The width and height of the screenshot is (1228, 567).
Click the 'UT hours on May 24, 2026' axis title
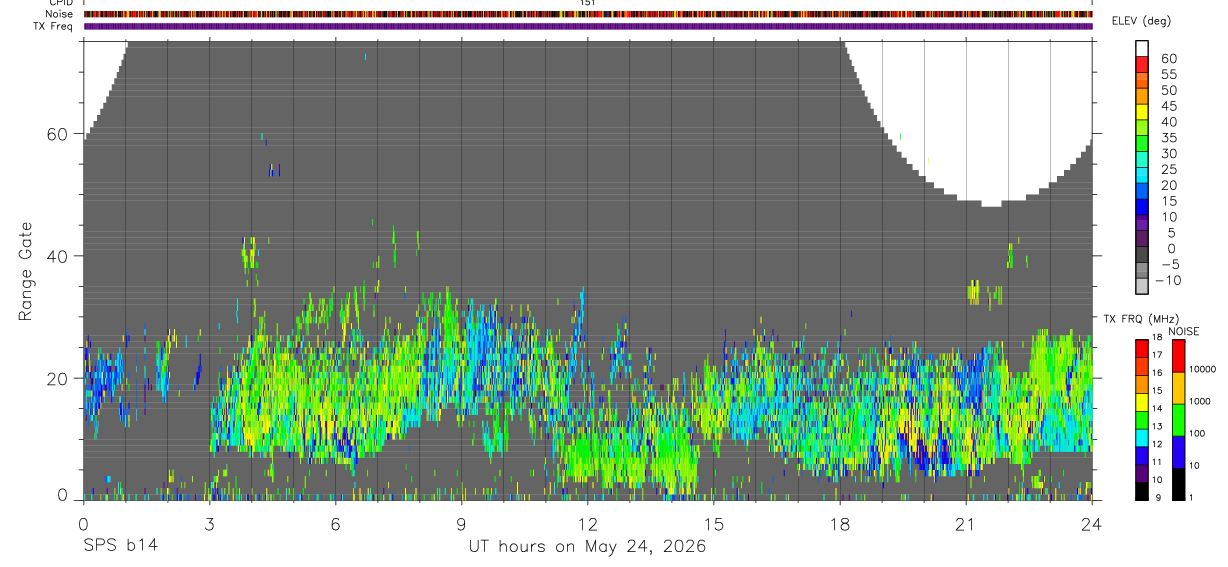click(587, 547)
